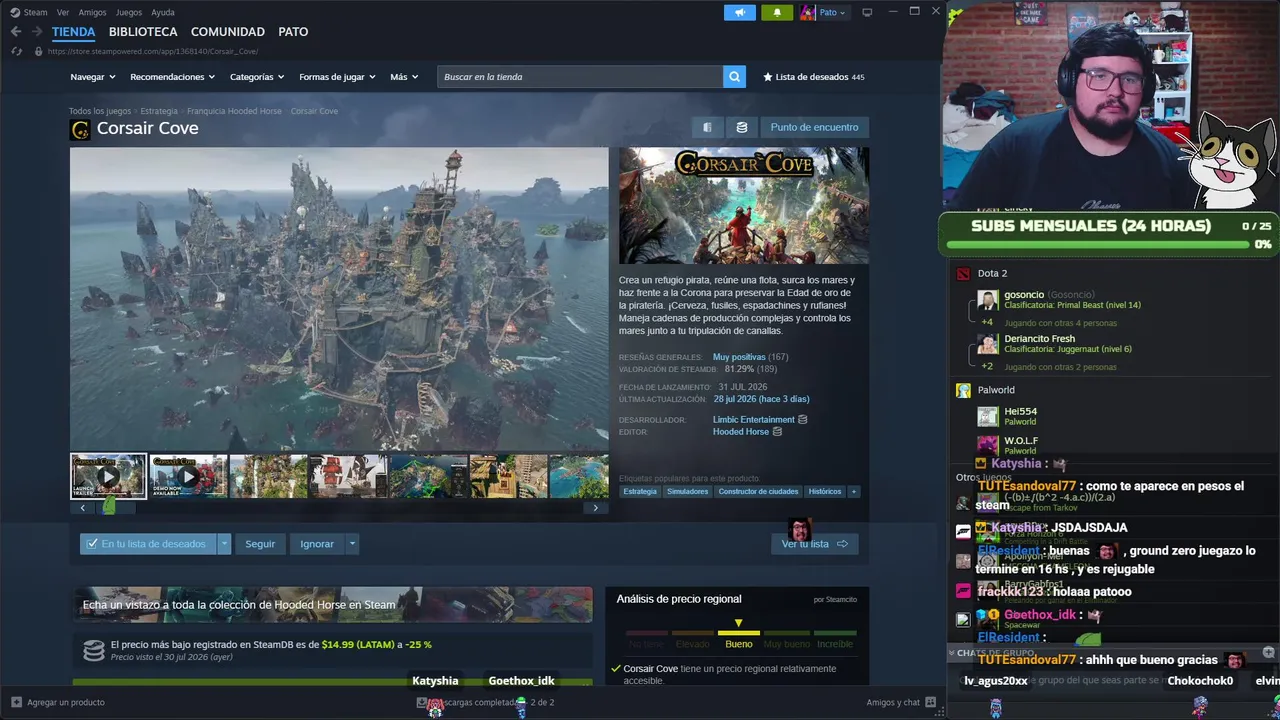Click Agregar un producto
The image size is (1280, 720).
pos(58,702)
